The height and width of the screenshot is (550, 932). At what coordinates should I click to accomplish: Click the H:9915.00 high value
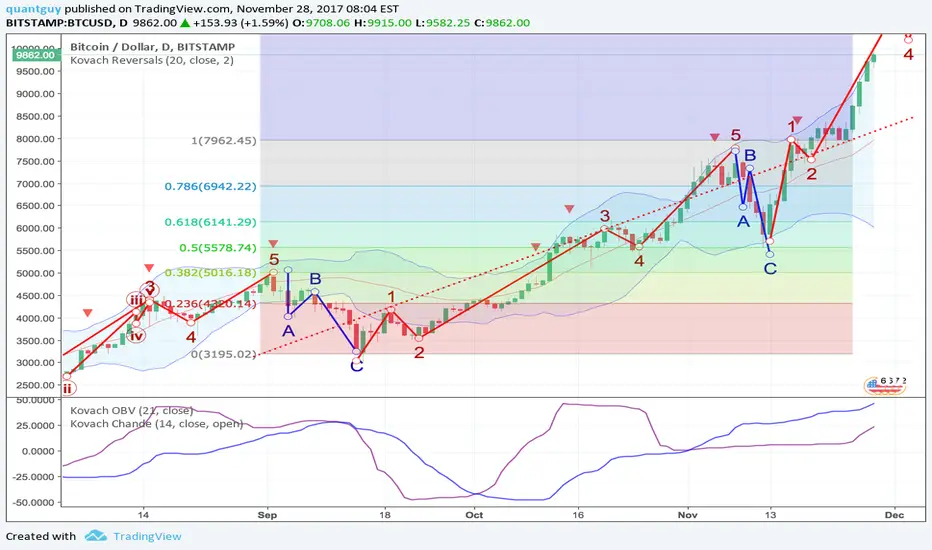[383, 23]
